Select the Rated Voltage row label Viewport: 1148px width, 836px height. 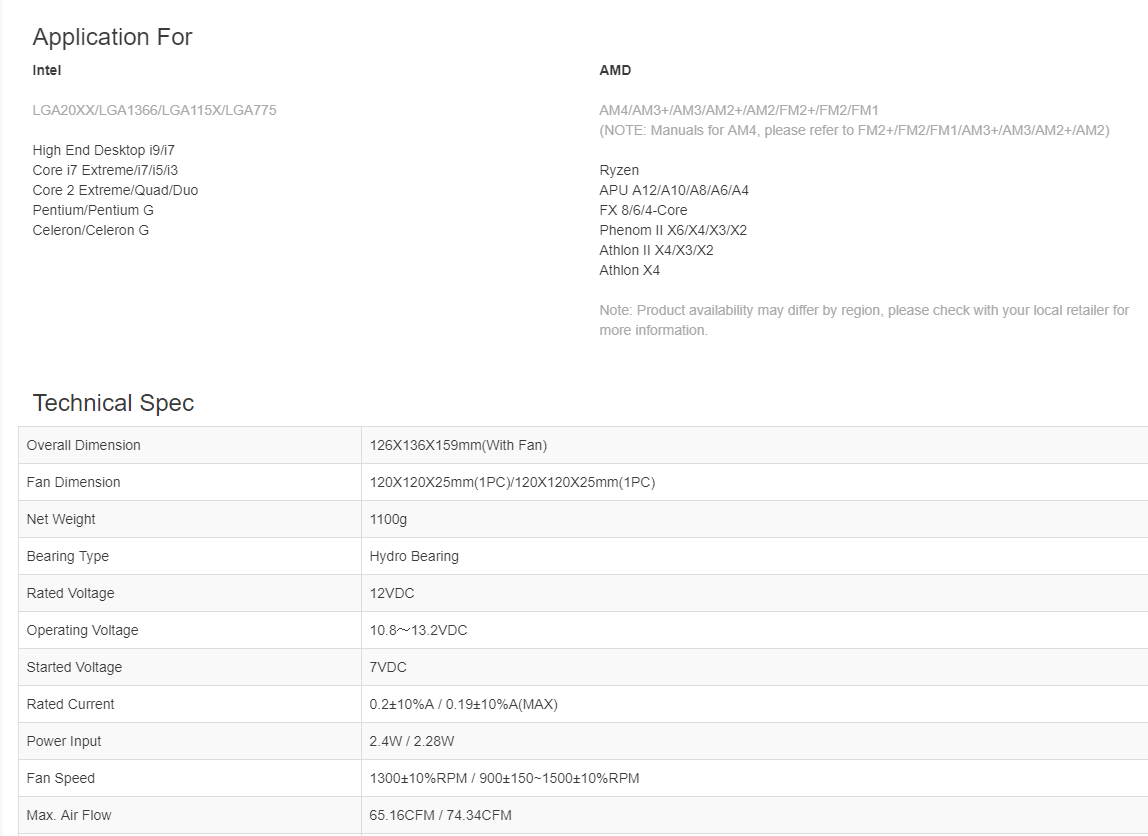click(70, 593)
